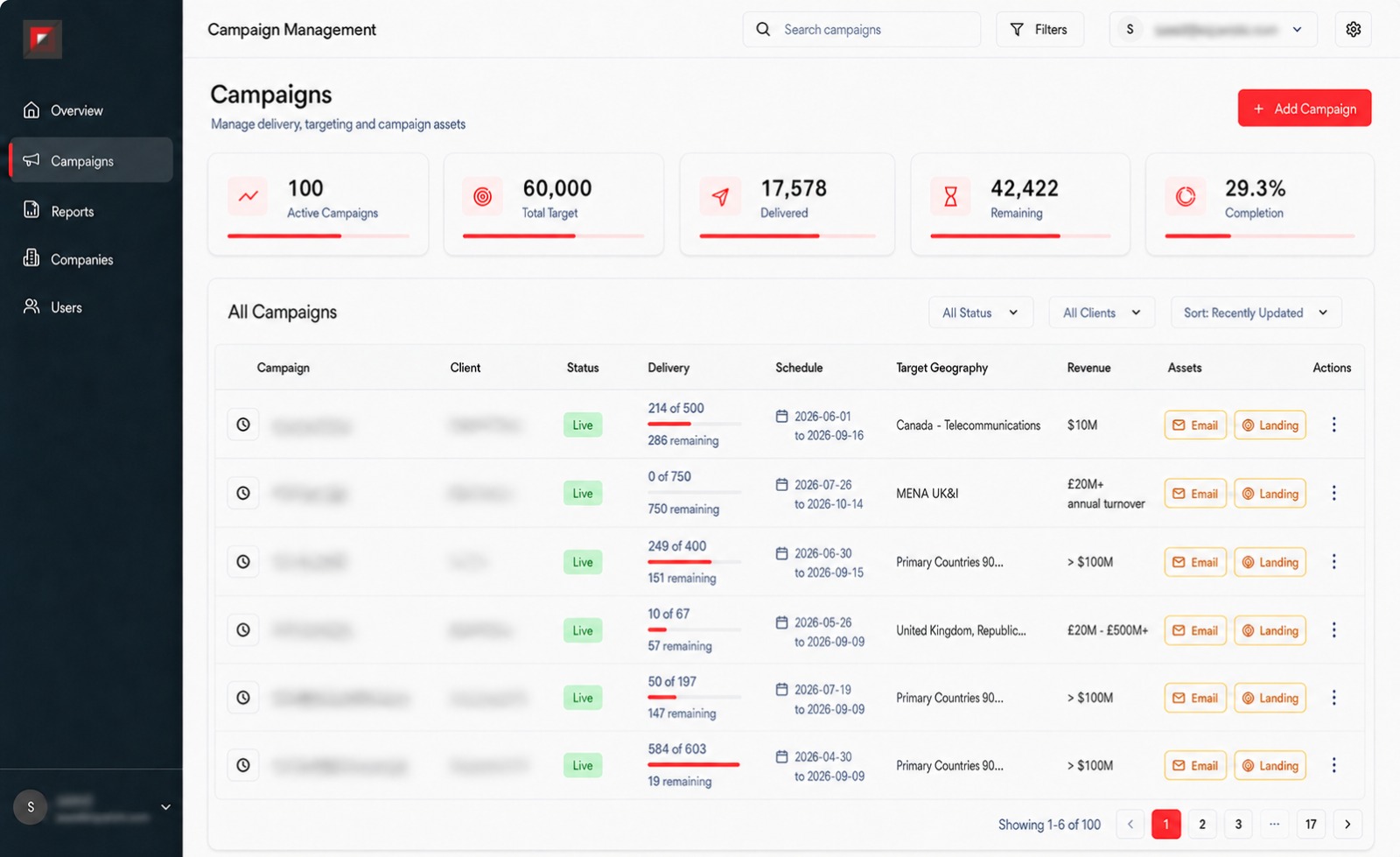
Task: Click the Add Campaign button
Action: [x=1304, y=109]
